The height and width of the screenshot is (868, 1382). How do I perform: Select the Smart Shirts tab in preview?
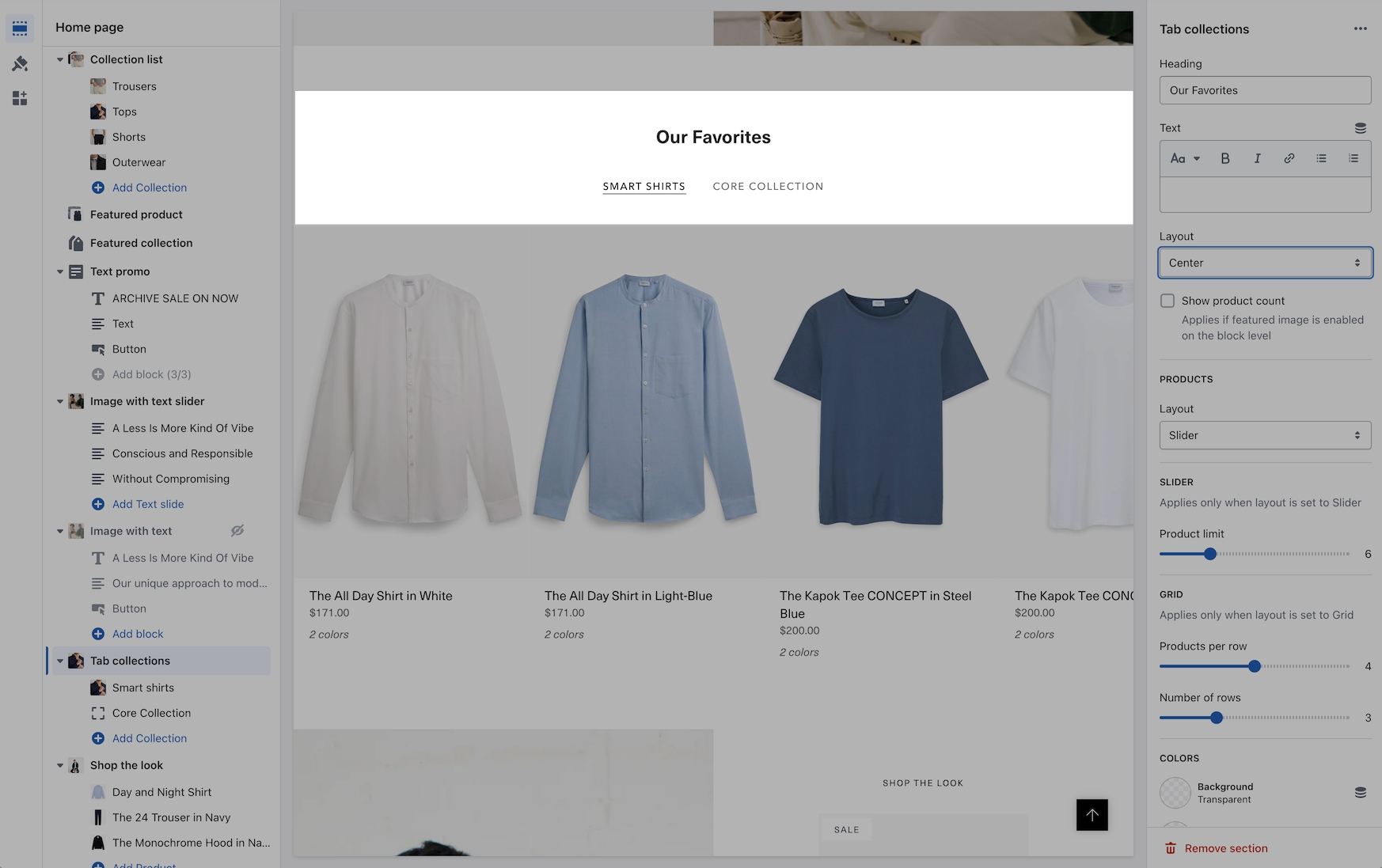point(644,187)
